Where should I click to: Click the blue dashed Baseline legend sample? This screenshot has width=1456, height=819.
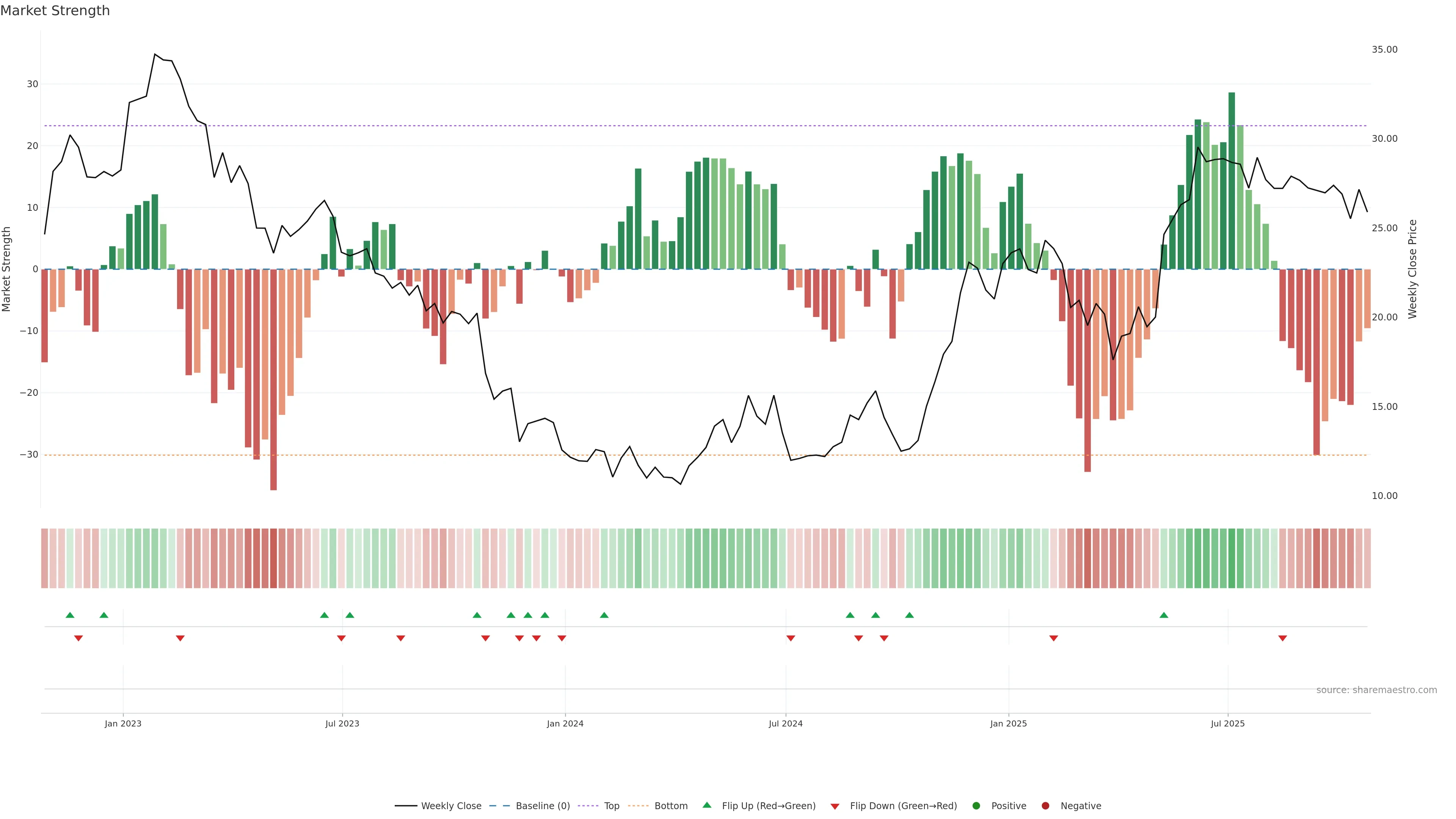click(499, 806)
